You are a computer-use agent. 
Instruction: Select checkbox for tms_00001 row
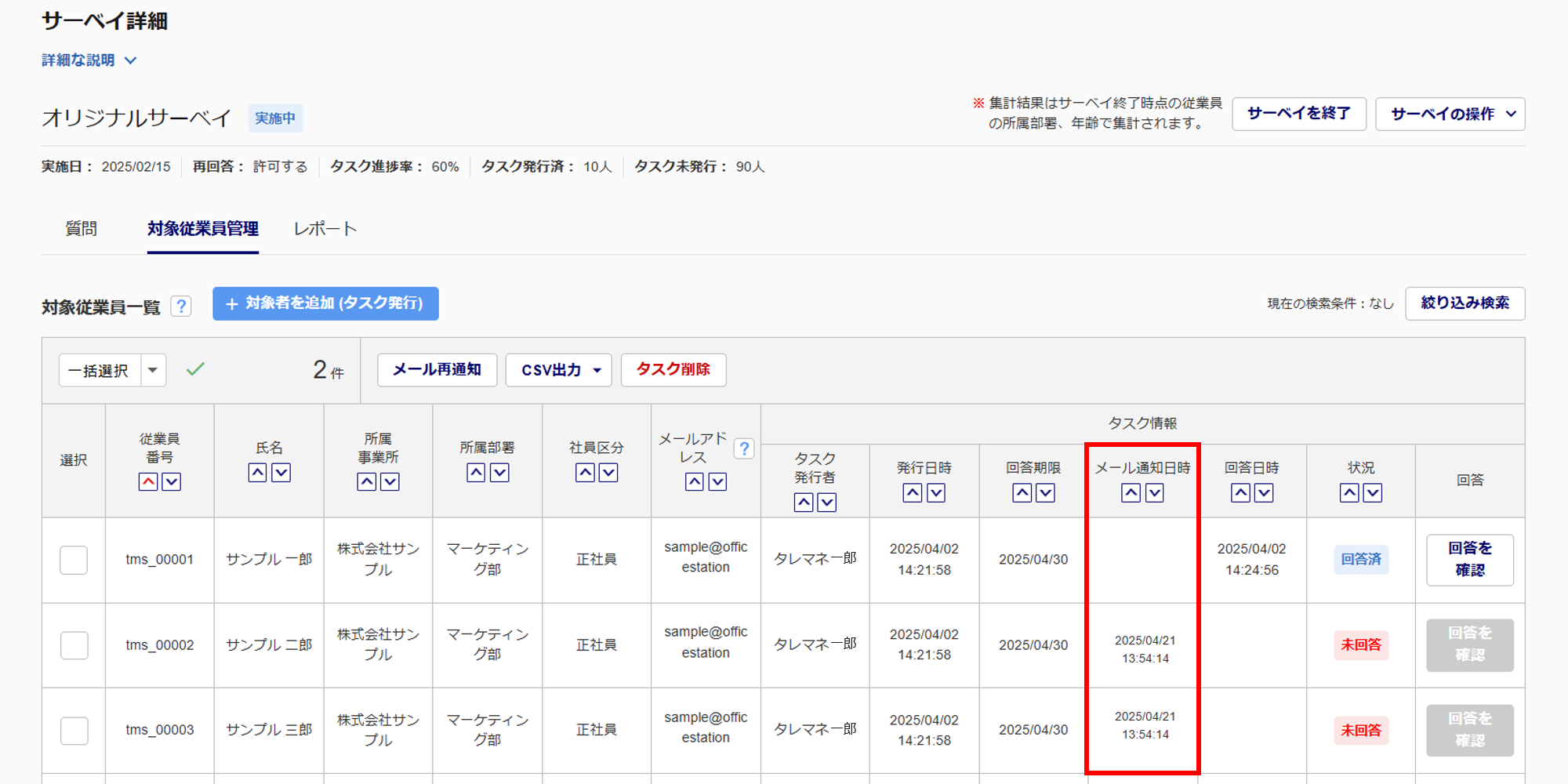click(74, 560)
